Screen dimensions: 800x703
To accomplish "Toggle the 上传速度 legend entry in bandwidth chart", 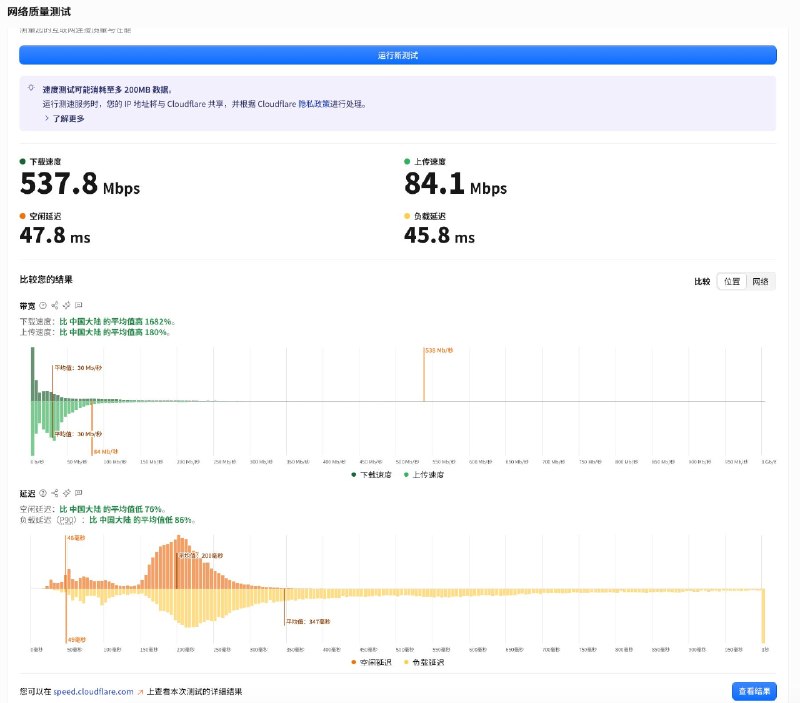I will pos(424,475).
